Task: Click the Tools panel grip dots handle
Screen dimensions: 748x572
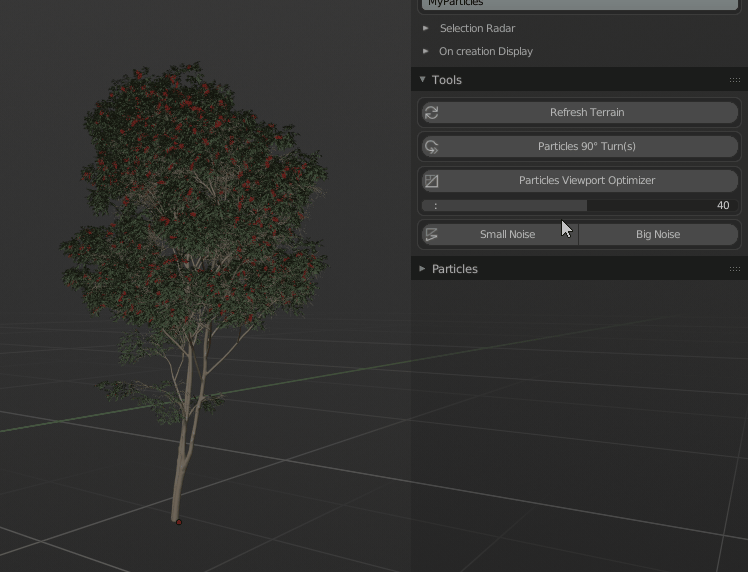Action: (735, 80)
